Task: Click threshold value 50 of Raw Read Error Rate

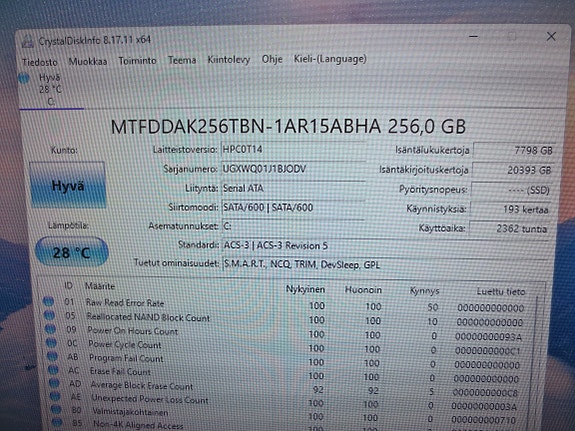Action: (x=433, y=307)
